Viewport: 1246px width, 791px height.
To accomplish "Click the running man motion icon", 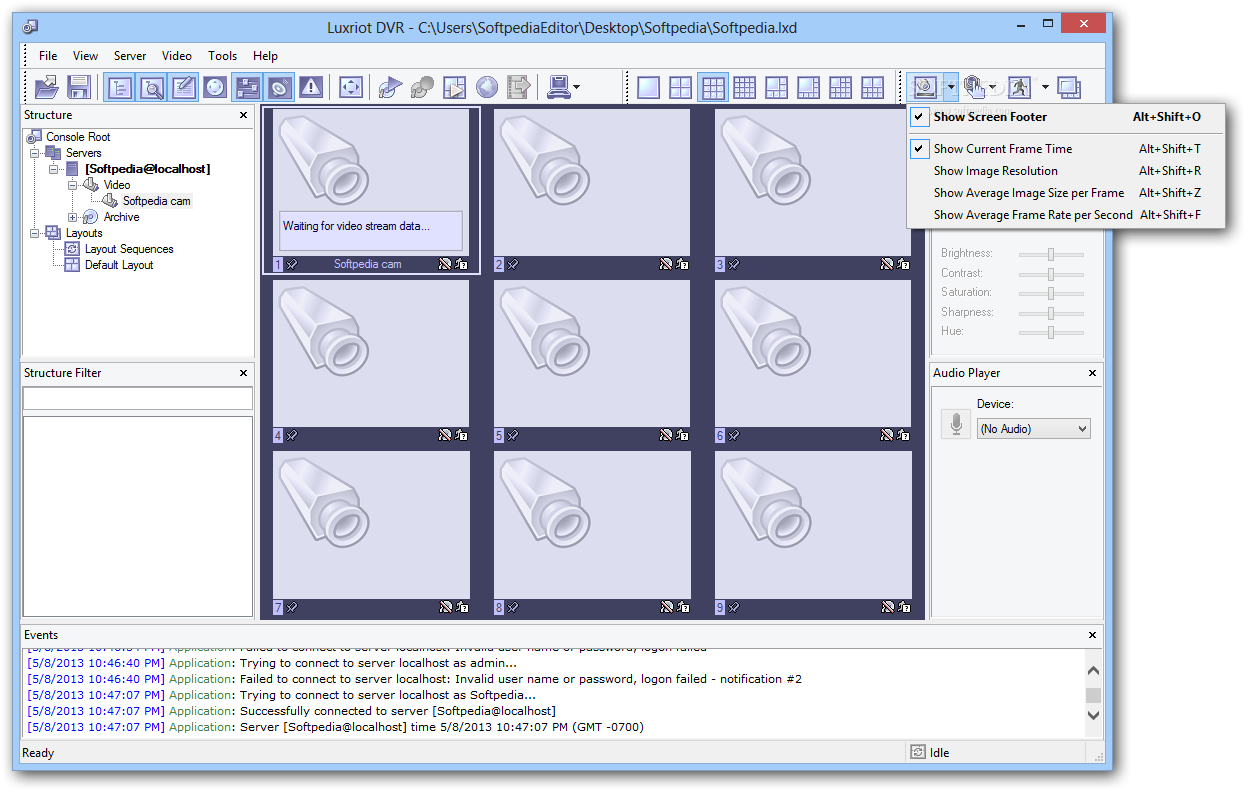I will coord(1019,87).
